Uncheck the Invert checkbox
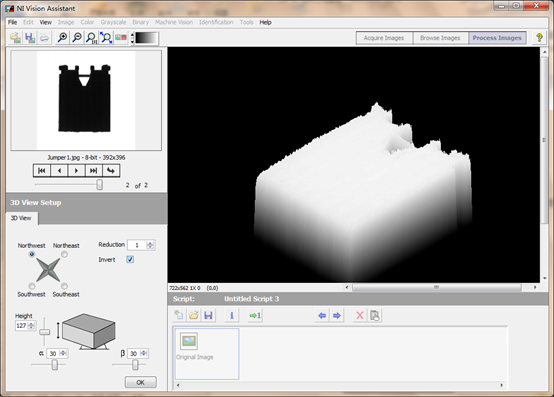Viewport: 554px width, 397px height. click(x=130, y=260)
